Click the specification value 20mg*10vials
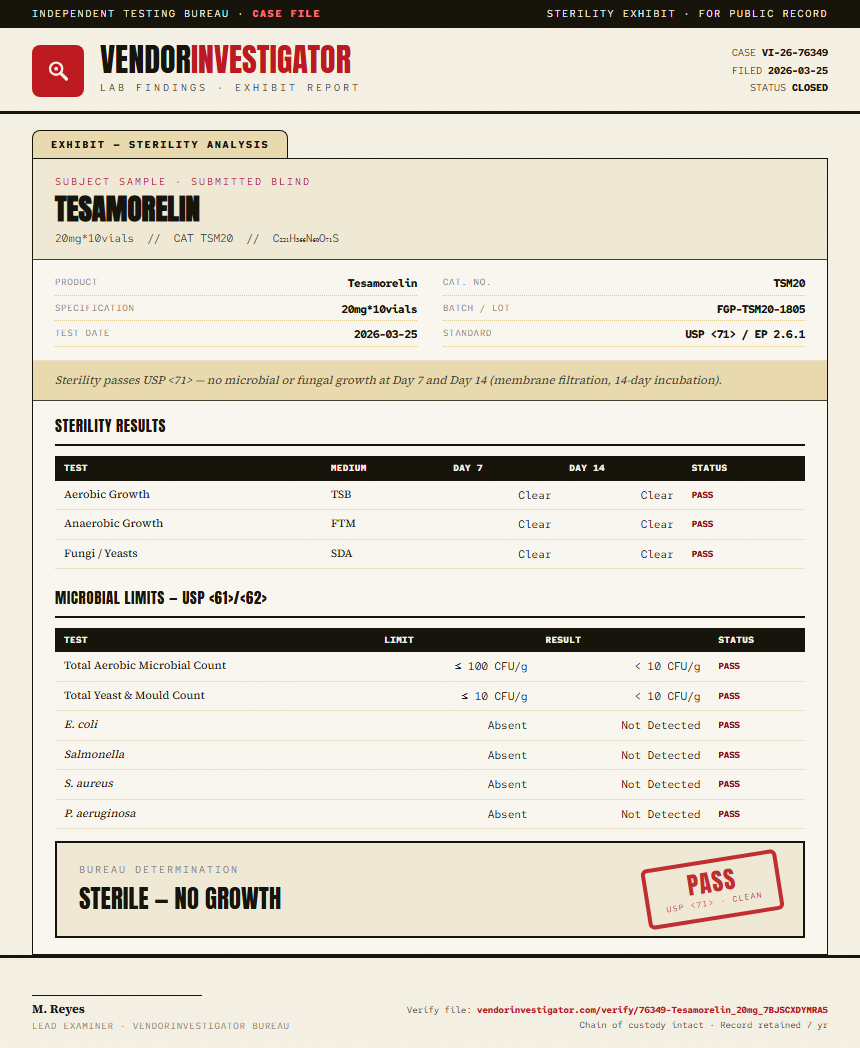Screen dimensions: 860x1048 379,309
